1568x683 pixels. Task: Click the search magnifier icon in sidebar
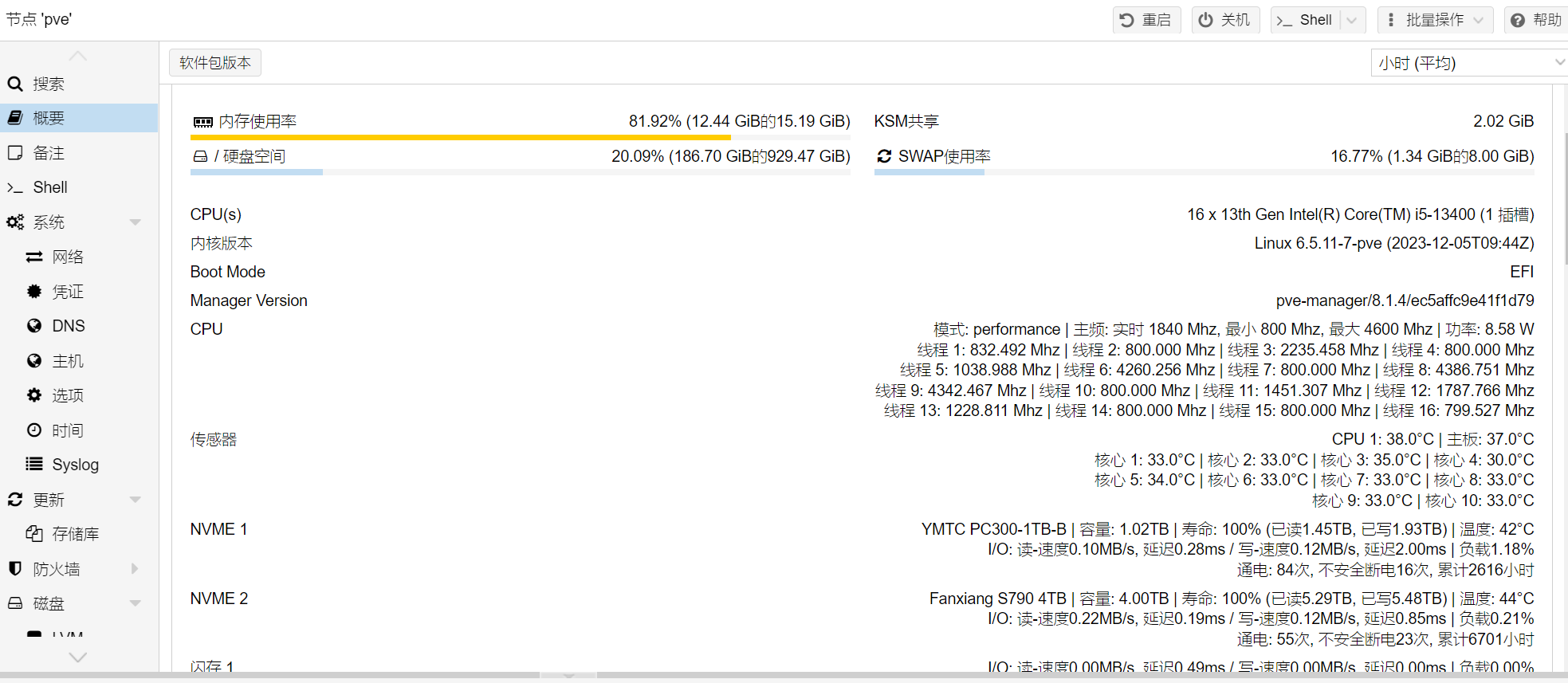click(14, 84)
